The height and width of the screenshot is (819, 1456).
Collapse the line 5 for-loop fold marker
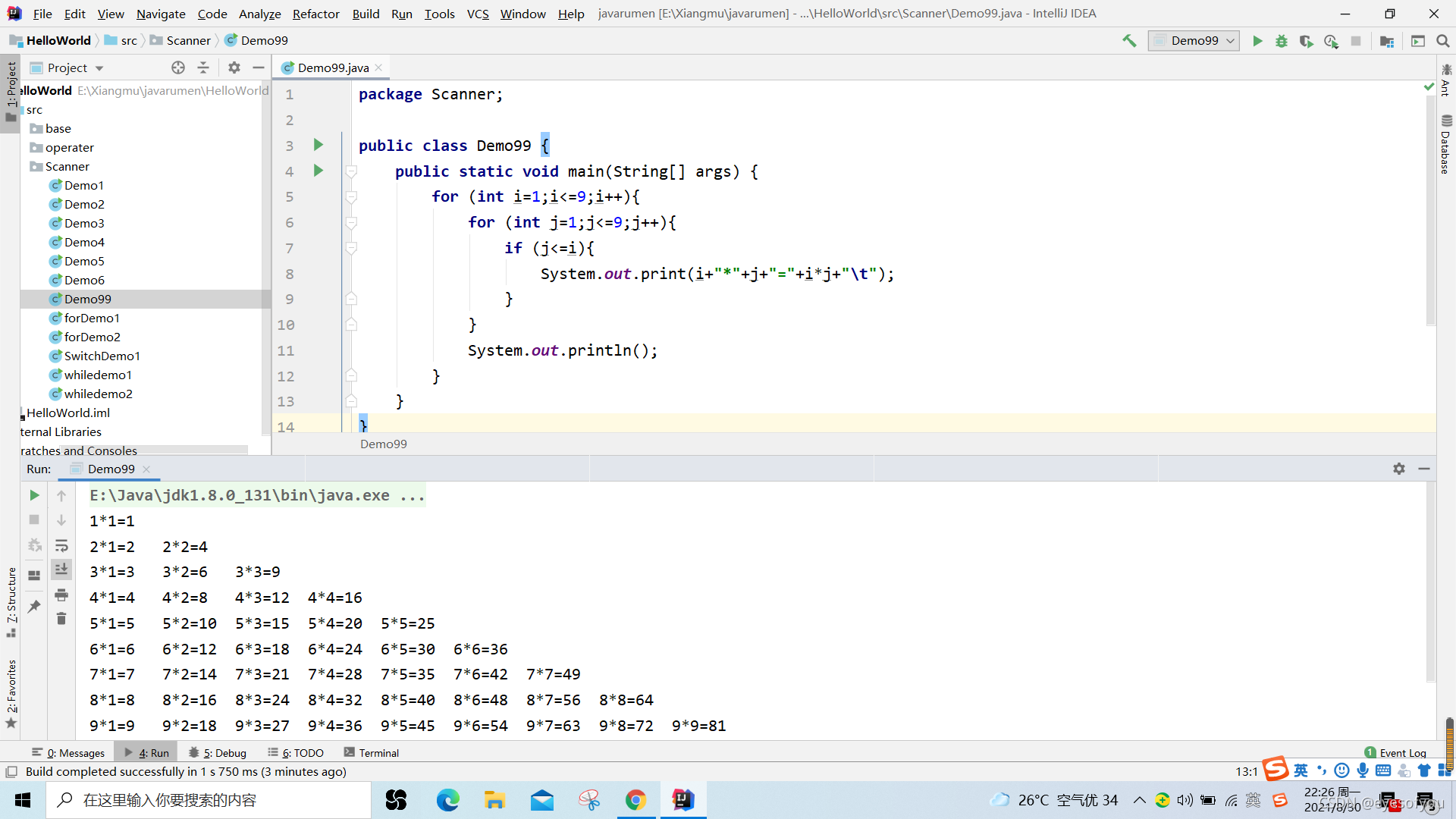pyautogui.click(x=351, y=197)
